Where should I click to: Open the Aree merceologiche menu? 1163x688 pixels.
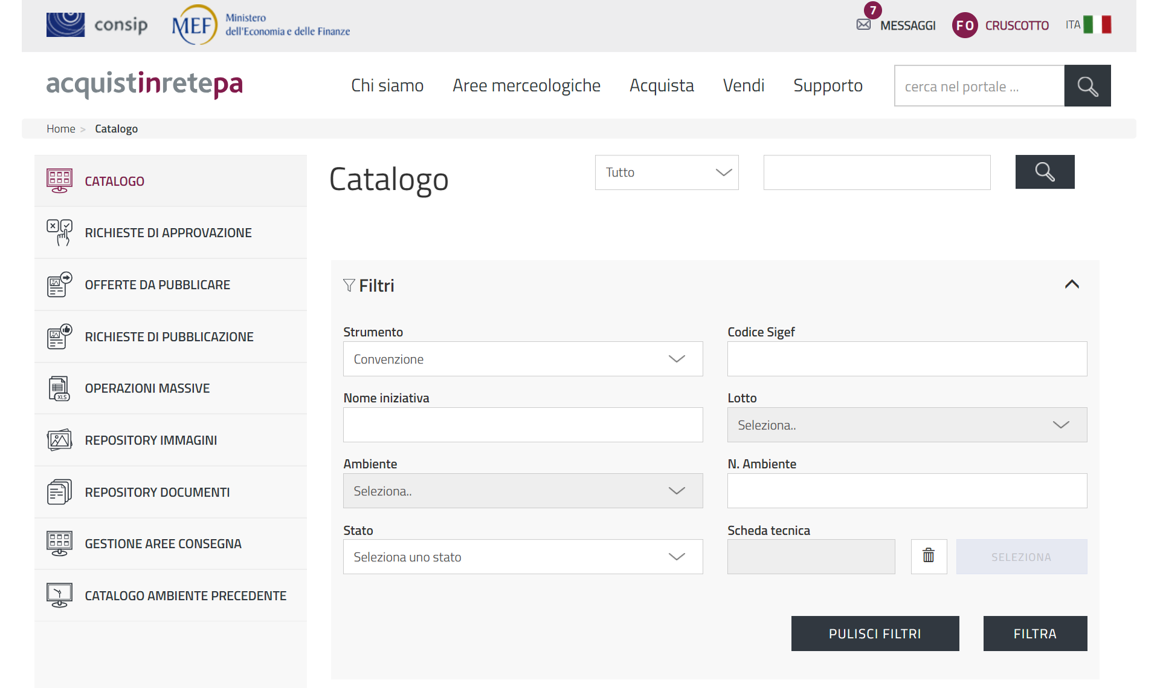526,86
